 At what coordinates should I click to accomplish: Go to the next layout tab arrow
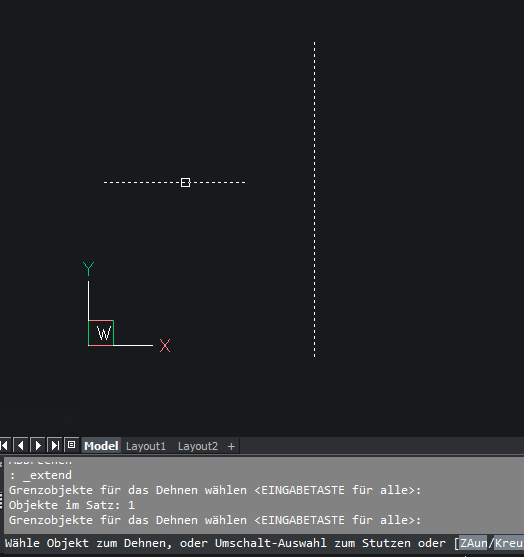[38, 445]
